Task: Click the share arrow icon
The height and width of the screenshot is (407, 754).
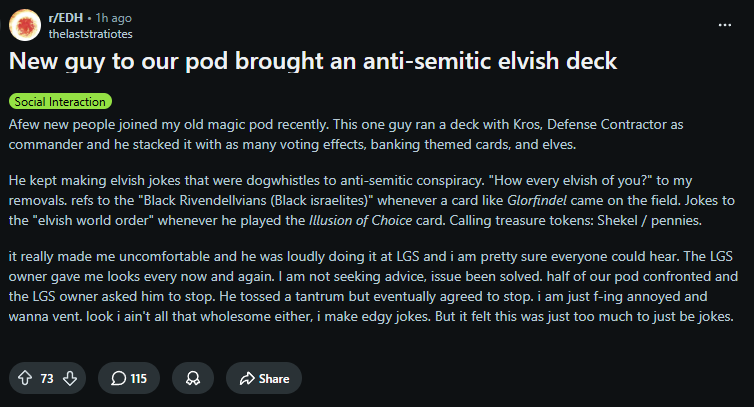Action: (x=247, y=379)
